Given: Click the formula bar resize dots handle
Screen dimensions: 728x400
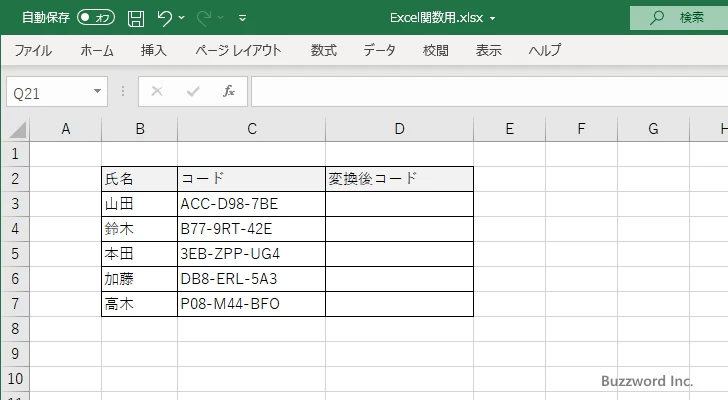Looking at the screenshot, I should (123, 91).
